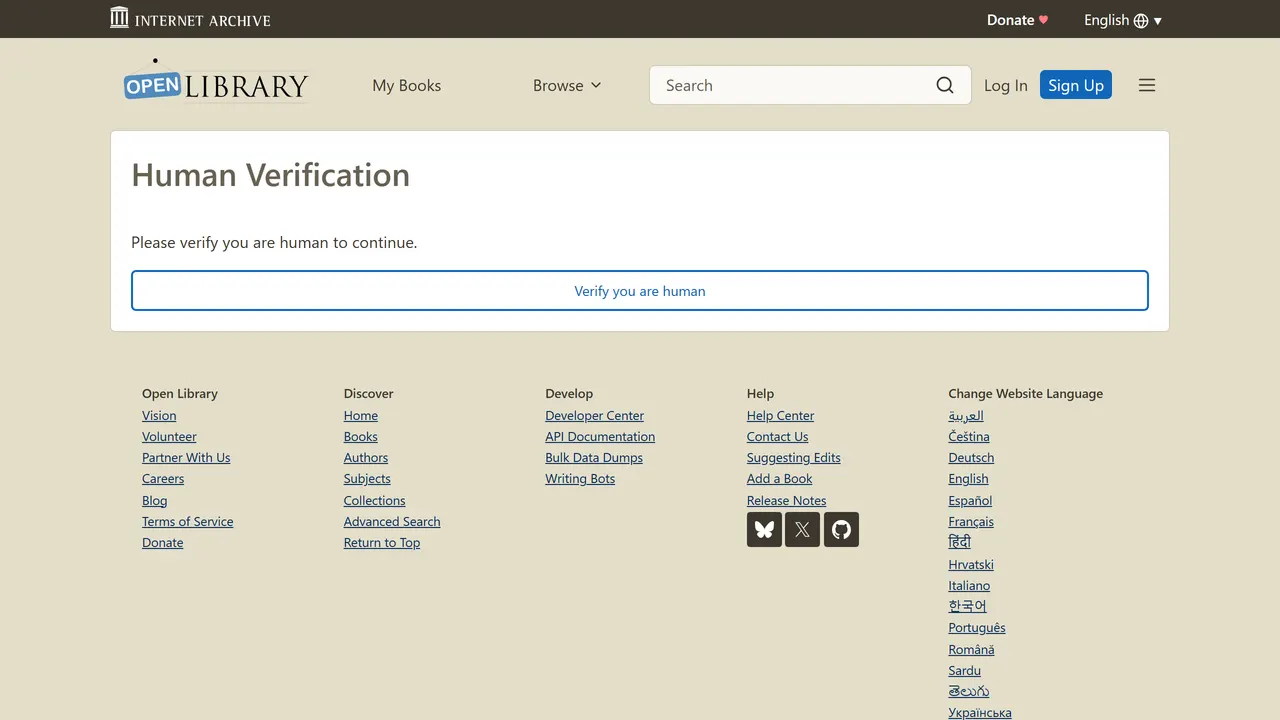The image size is (1280, 720).
Task: Switch website language to Deutsch
Action: (x=972, y=458)
